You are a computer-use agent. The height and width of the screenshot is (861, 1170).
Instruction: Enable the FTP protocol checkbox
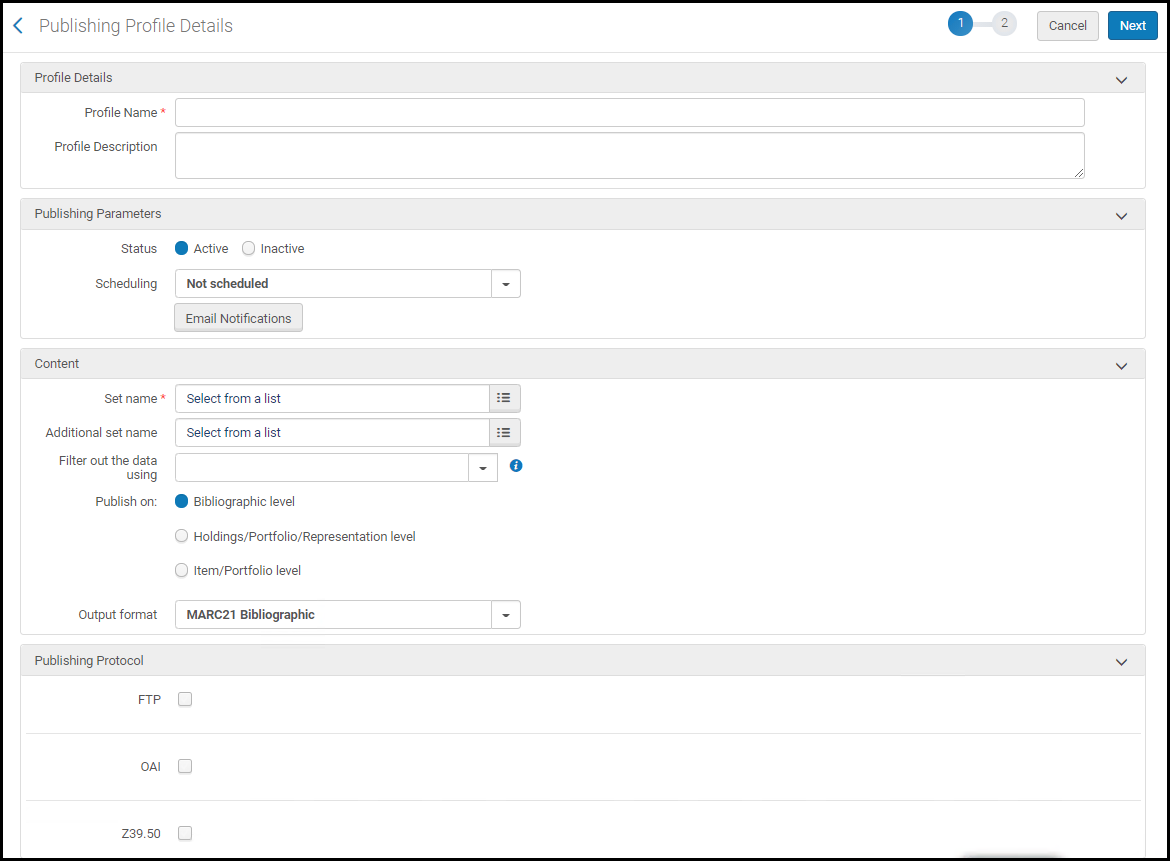pyautogui.click(x=185, y=699)
